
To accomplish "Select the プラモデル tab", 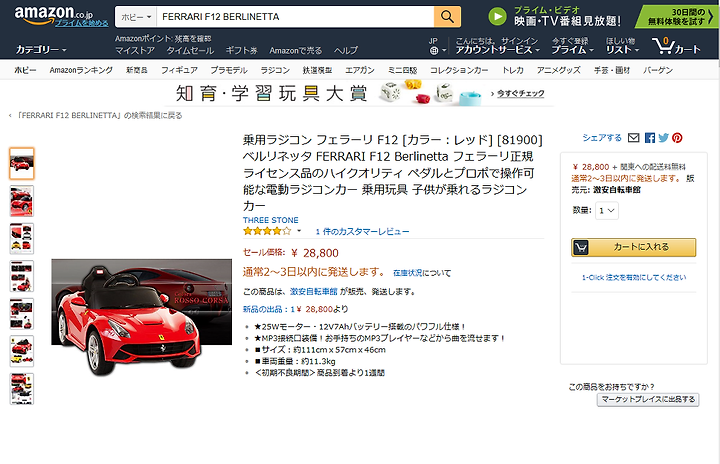I will pos(229,70).
